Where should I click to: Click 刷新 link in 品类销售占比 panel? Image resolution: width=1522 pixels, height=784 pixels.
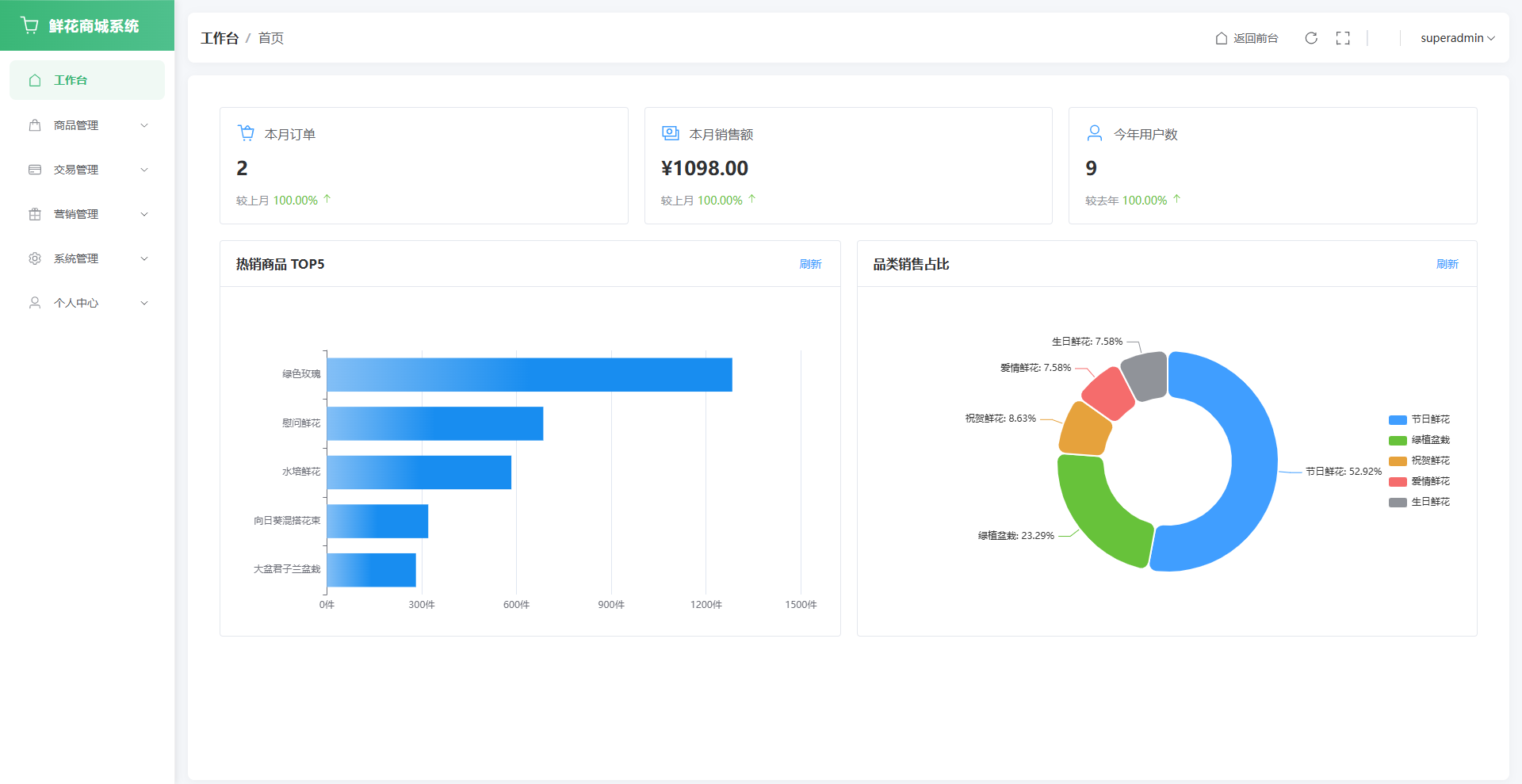tap(1447, 264)
